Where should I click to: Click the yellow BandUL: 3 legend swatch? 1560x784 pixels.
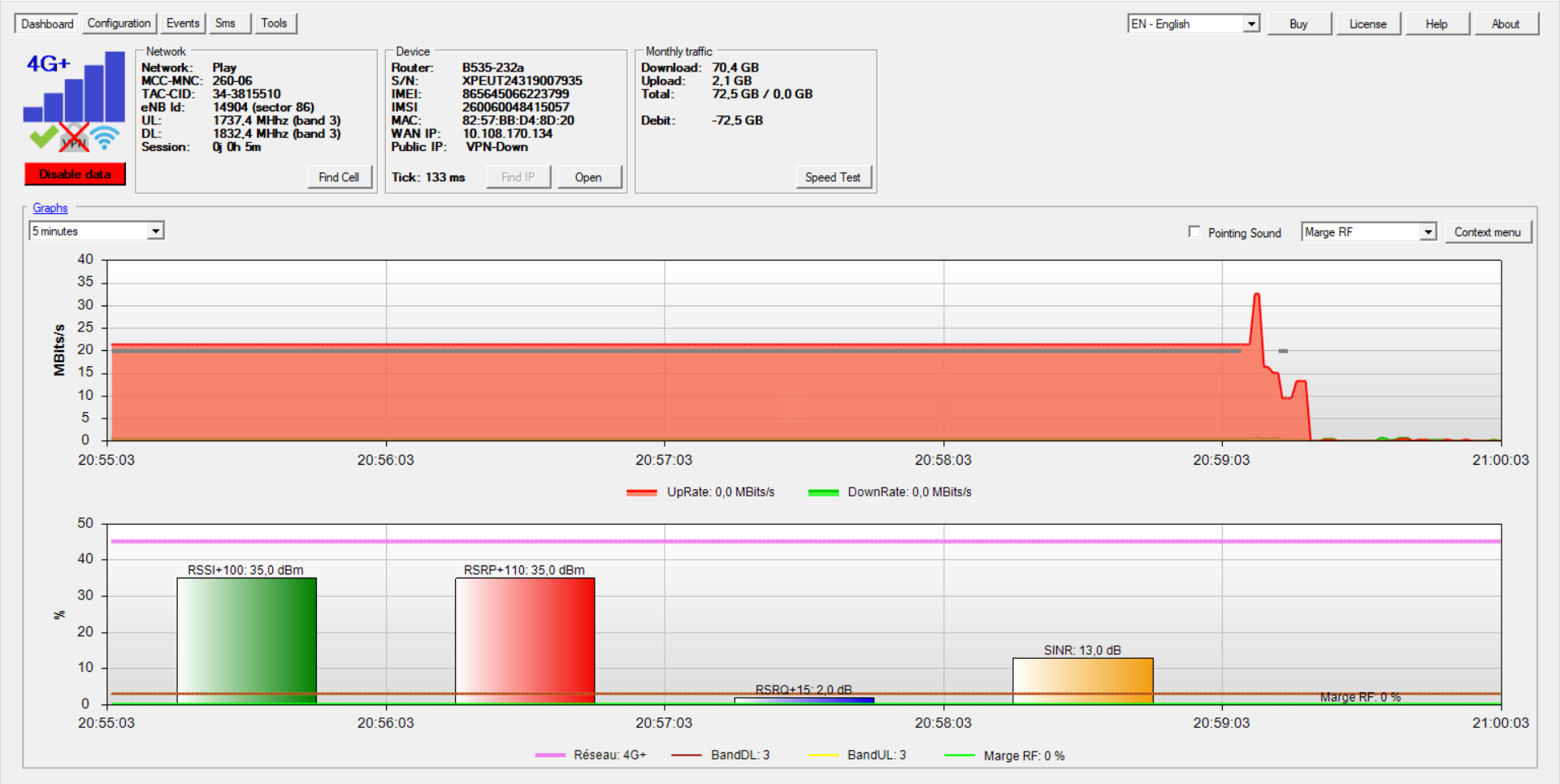pyautogui.click(x=823, y=756)
